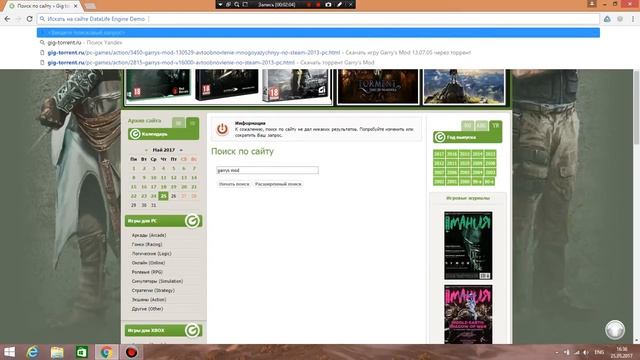Viewport: 640px width, 360px height.
Task: Click the 'Начать поиск' button
Action: (x=234, y=184)
